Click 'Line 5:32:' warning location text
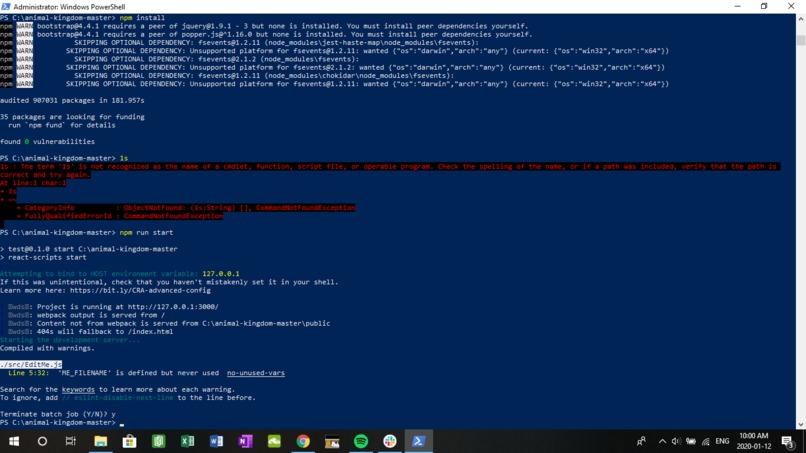Screen dimensions: 806x453 29,373
